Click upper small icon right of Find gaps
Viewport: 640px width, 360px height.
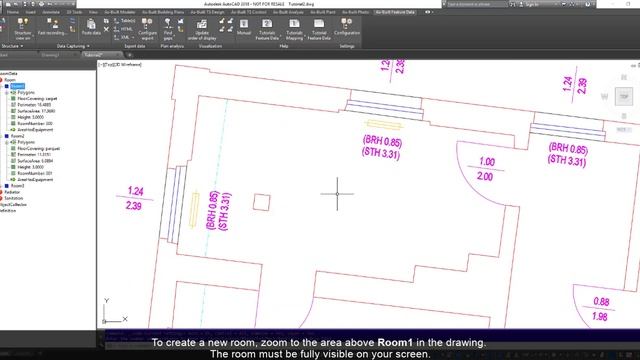[180, 21]
